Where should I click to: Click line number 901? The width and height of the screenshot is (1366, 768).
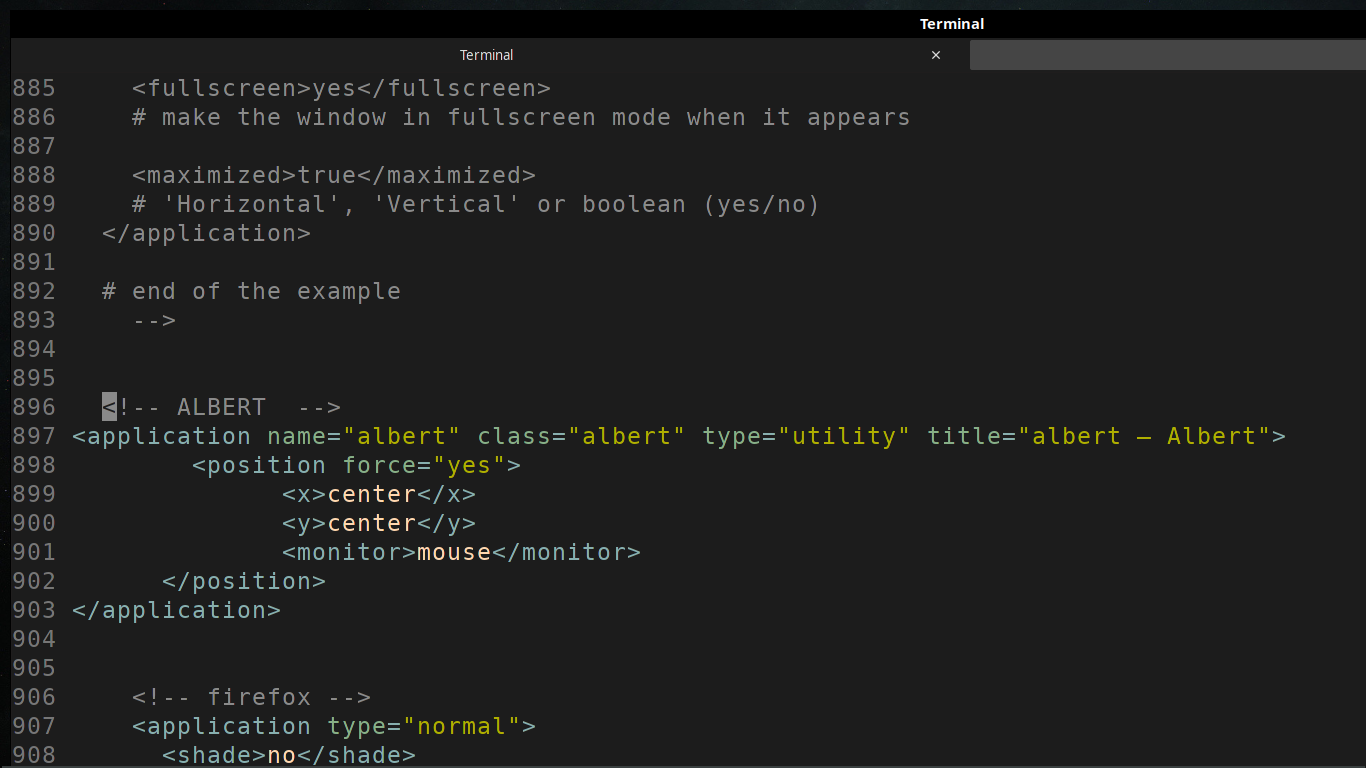pyautogui.click(x=34, y=552)
